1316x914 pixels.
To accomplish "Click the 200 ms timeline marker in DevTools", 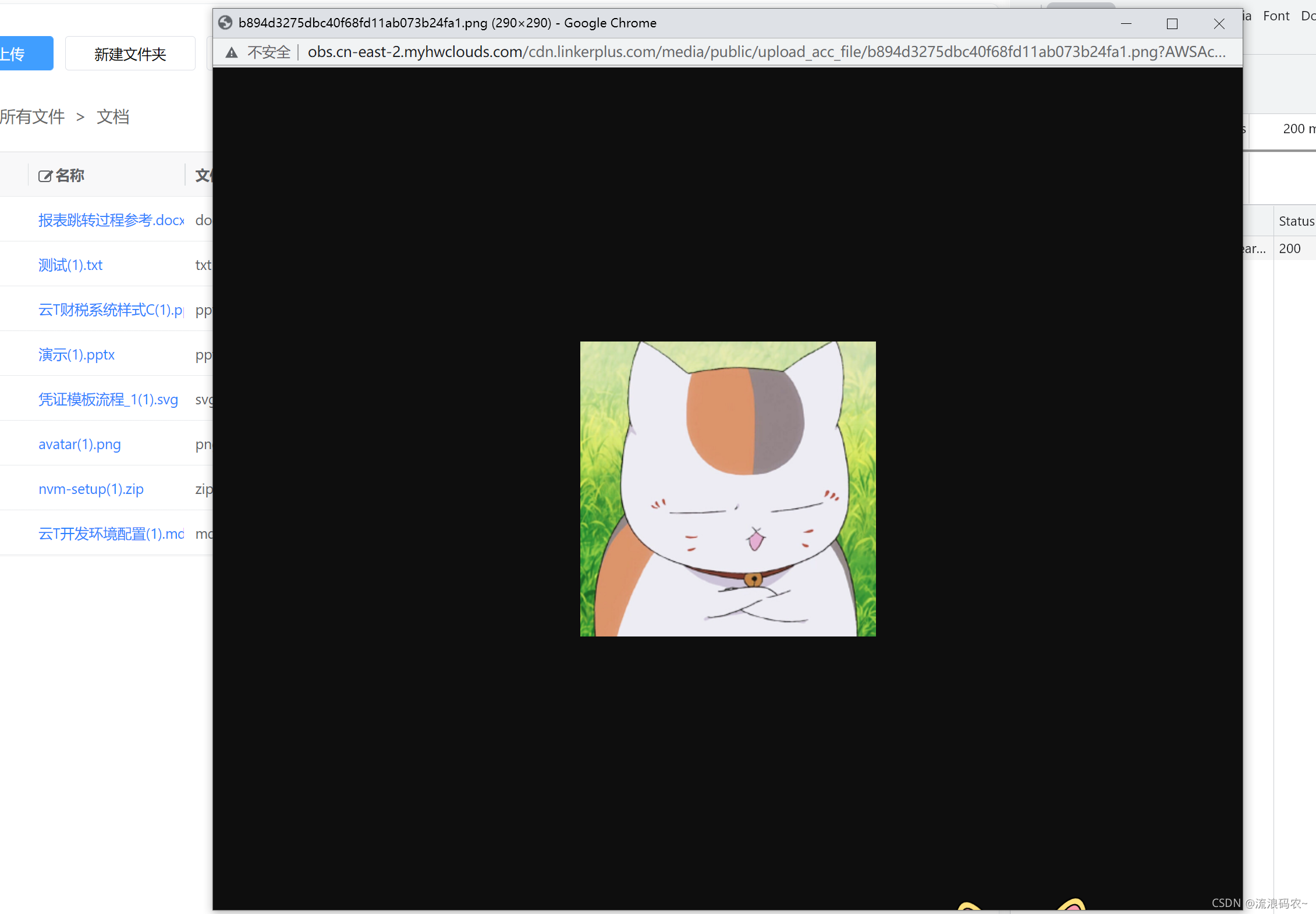I will click(1299, 129).
